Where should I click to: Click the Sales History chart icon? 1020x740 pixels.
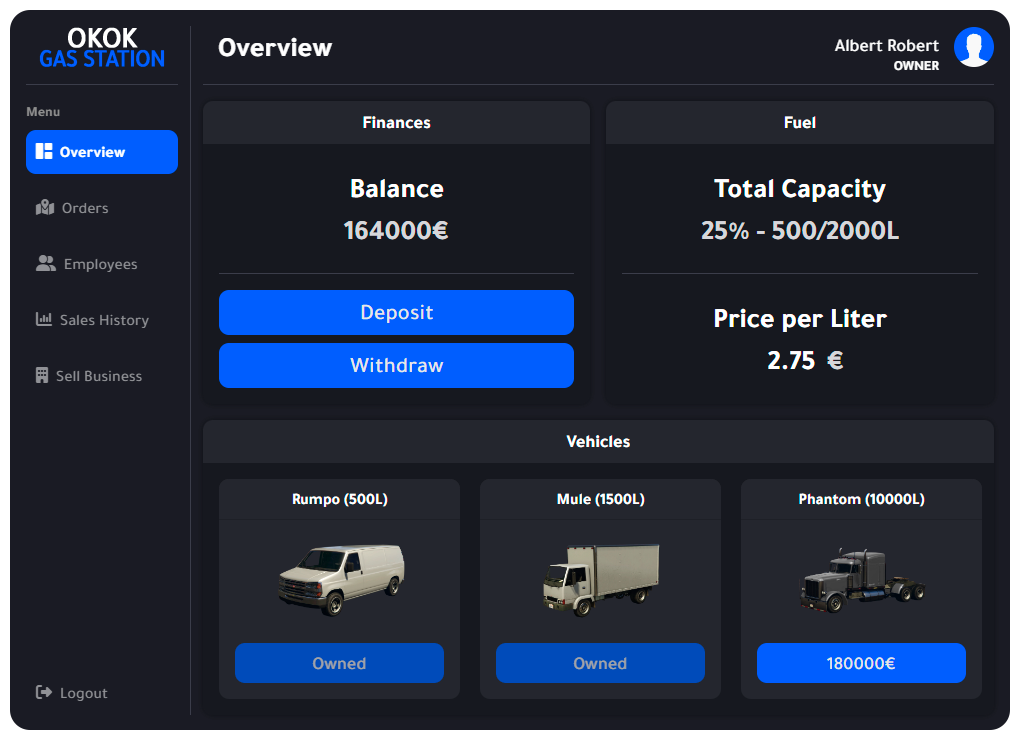pos(43,320)
